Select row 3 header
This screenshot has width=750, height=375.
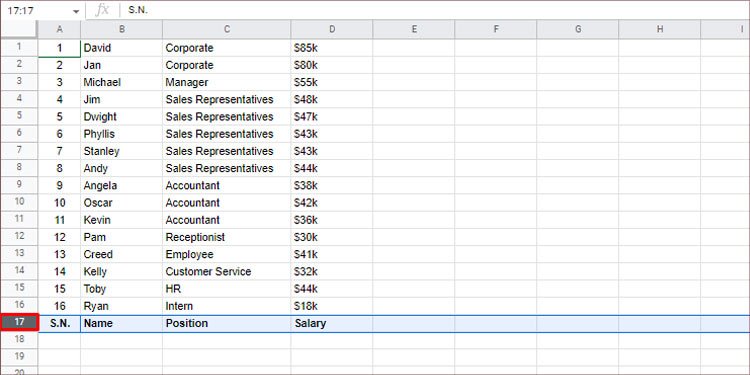pyautogui.click(x=19, y=82)
